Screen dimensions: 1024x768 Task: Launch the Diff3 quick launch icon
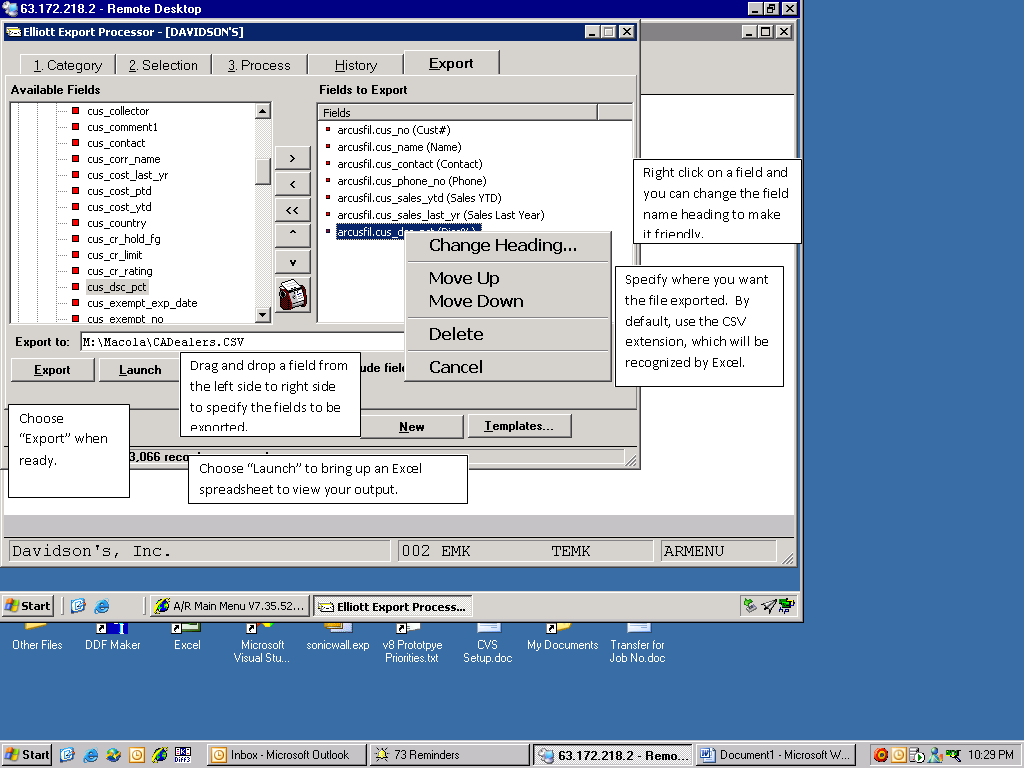[x=183, y=755]
